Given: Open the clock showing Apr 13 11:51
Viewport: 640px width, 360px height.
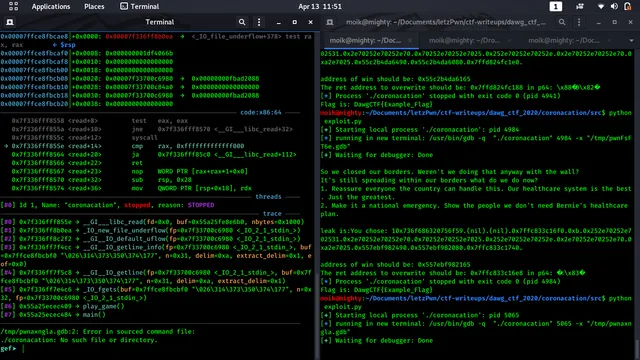Looking at the screenshot, I should [320, 7].
